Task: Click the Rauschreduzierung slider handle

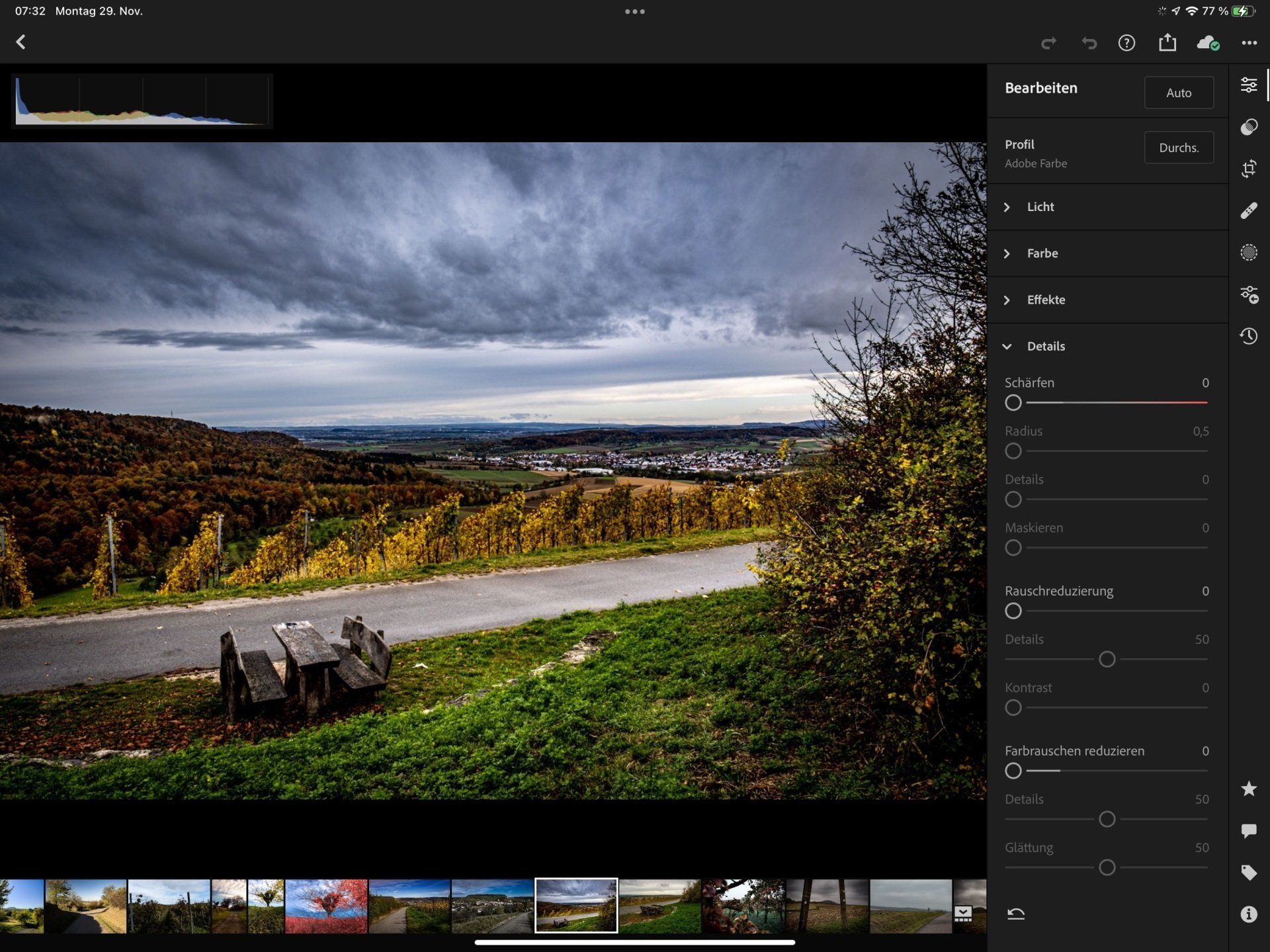Action: pos(1013,611)
